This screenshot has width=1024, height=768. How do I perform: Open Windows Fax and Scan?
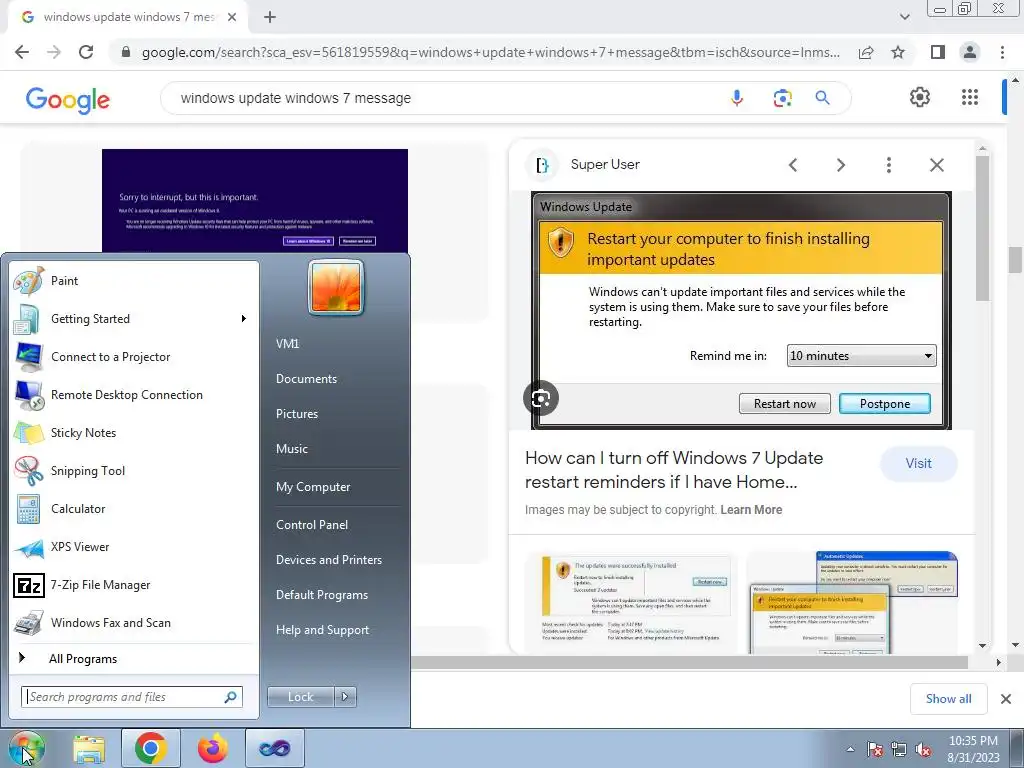point(133,622)
